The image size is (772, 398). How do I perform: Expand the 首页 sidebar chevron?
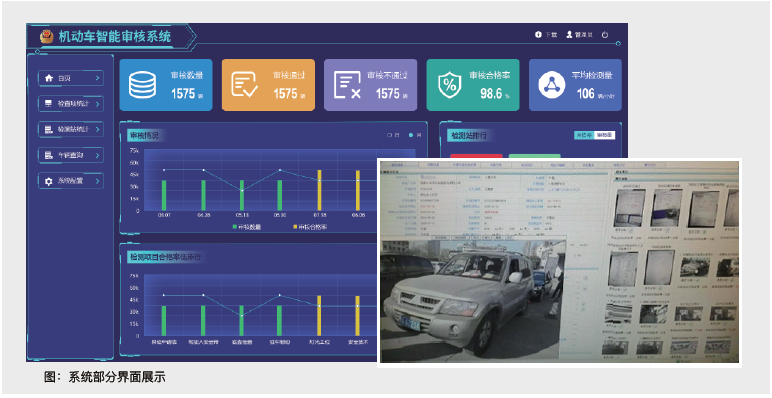97,78
